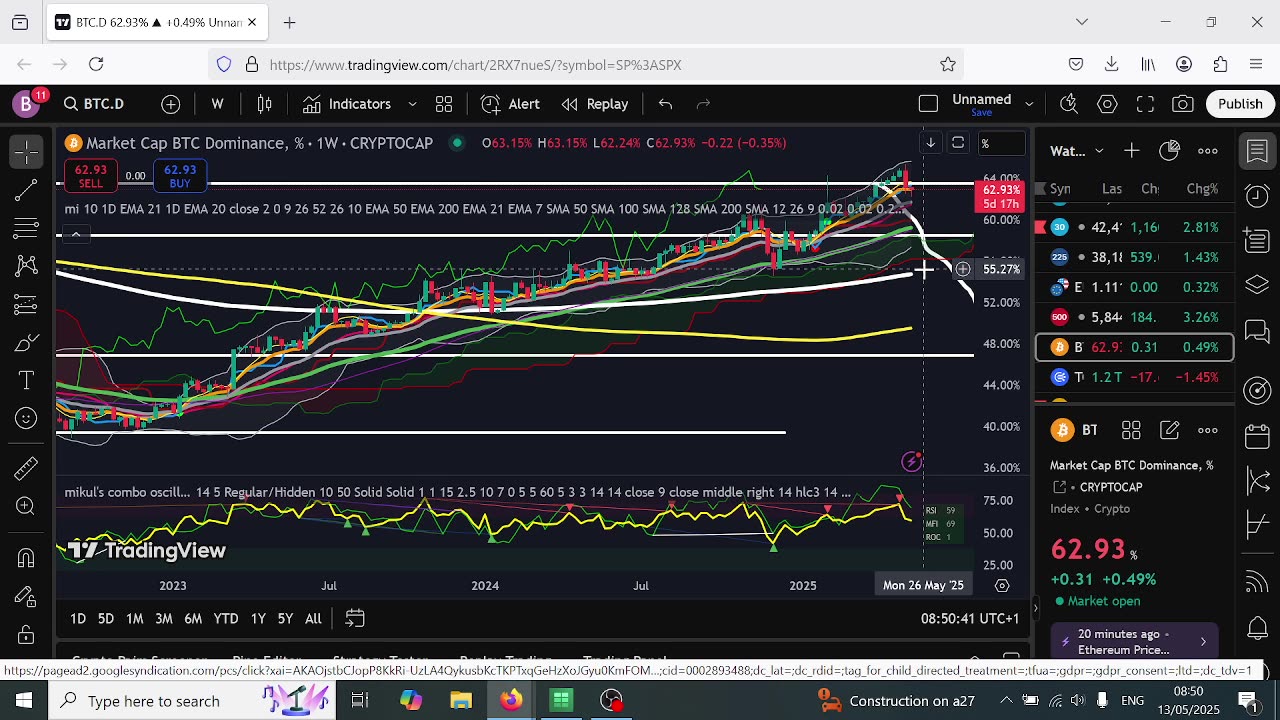
Task: Select chart layout setup square icon
Action: click(928, 104)
